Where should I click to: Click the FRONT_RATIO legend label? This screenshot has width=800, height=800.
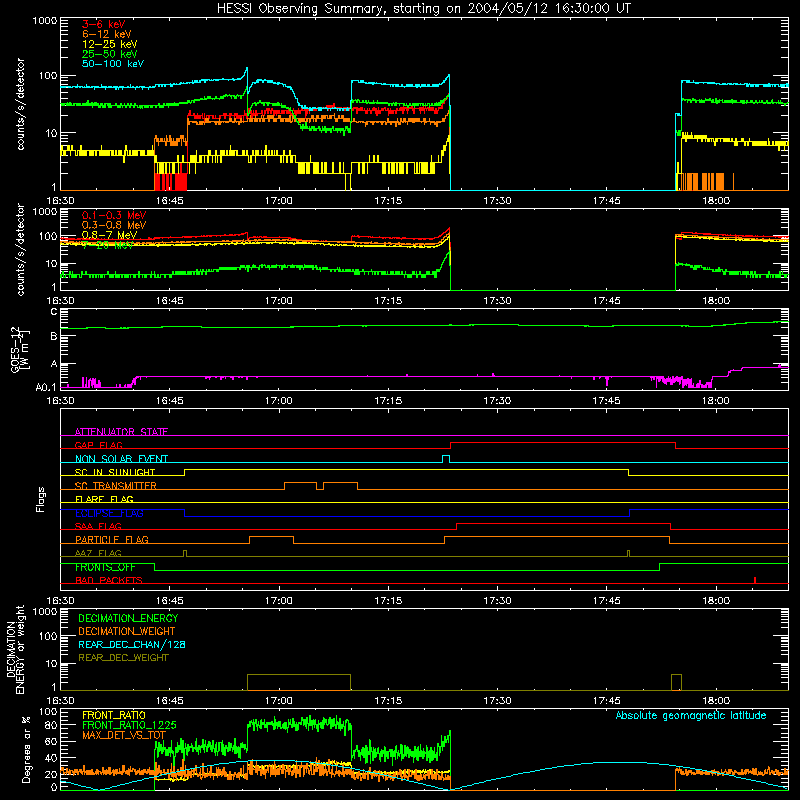pyautogui.click(x=114, y=715)
